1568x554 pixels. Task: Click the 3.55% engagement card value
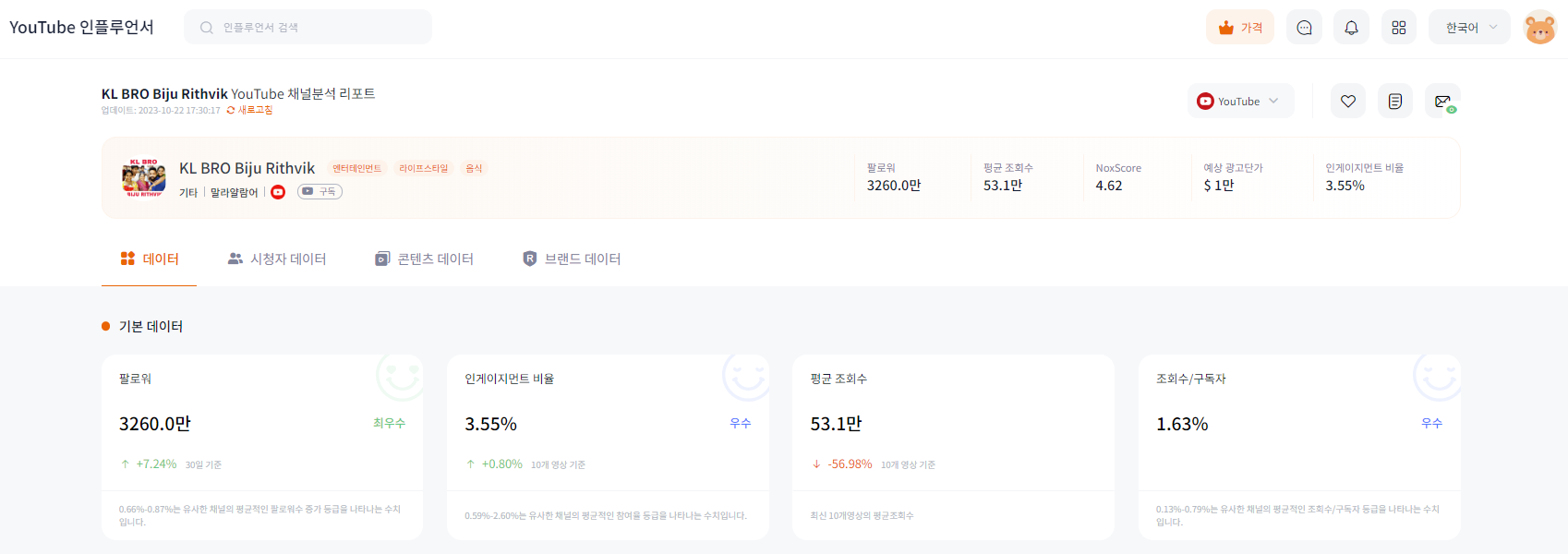point(490,424)
